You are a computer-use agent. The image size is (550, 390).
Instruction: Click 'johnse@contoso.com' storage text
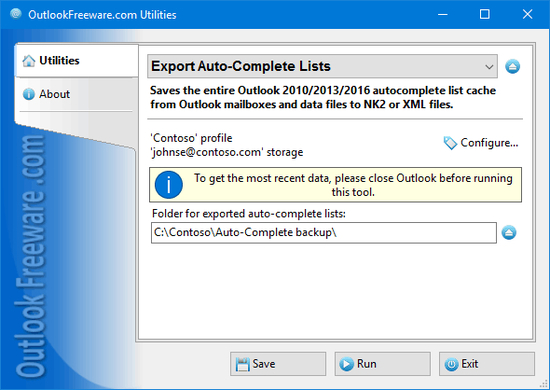tap(227, 152)
